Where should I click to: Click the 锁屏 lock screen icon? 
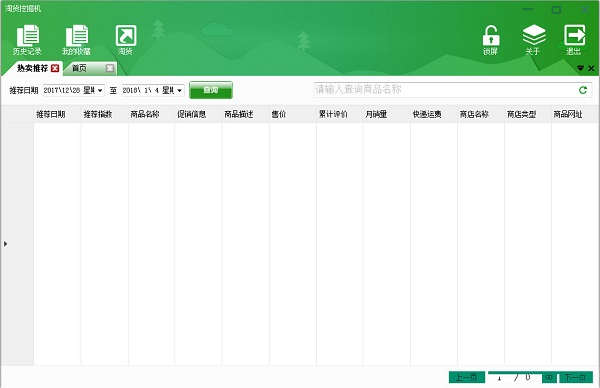[491, 40]
